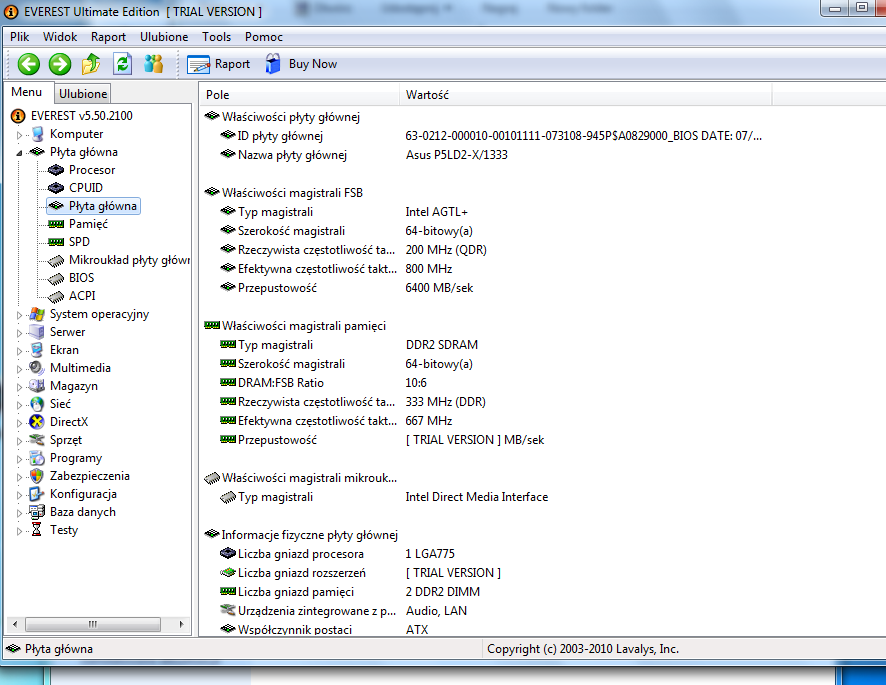The width and height of the screenshot is (886, 685).
Task: Expand the Serwer tree node
Action: pos(19,333)
